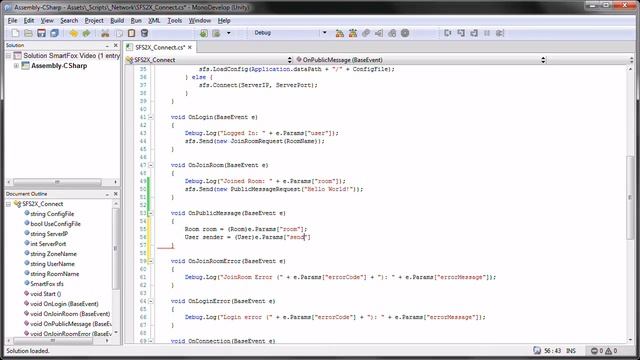640x360 pixels.
Task: Open the run options dropdown arrow
Action: (229, 33)
